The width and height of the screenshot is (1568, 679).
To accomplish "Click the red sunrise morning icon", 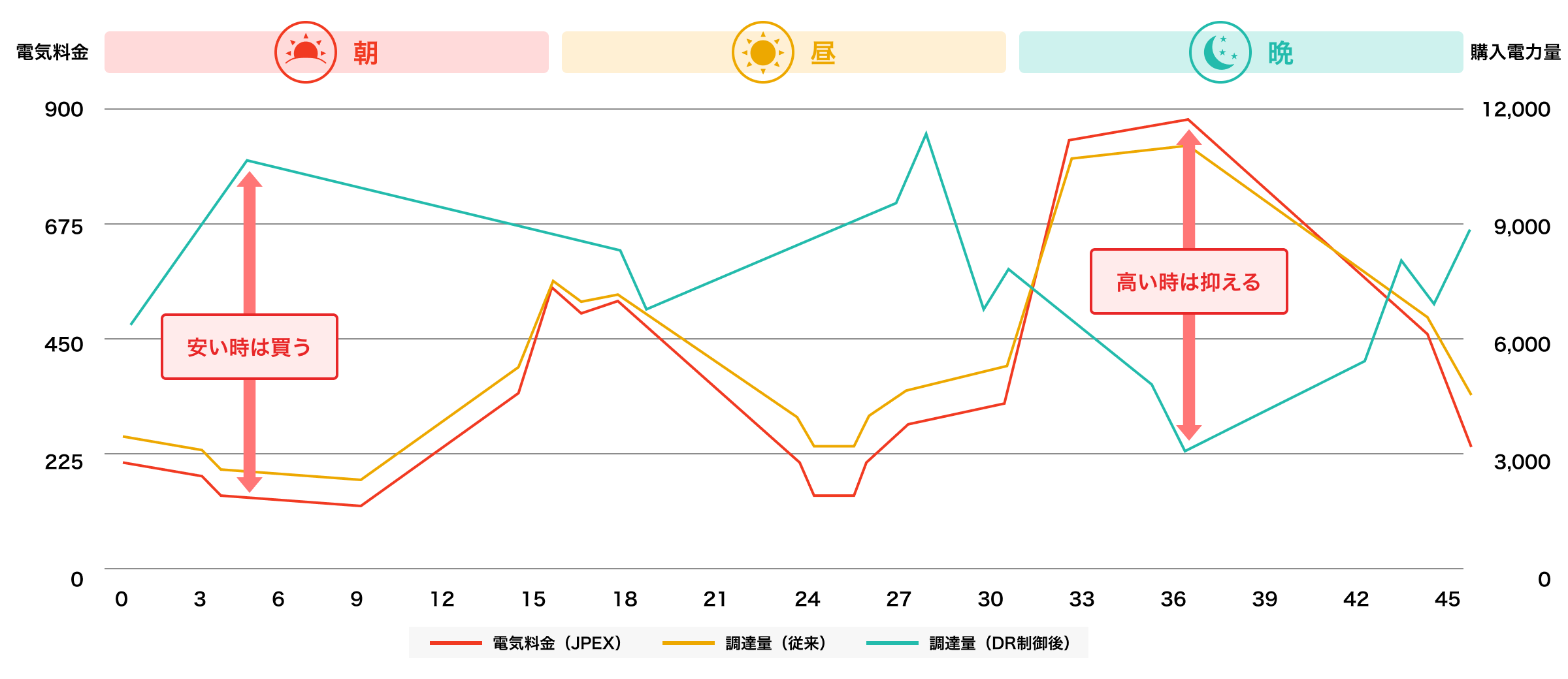I will (305, 52).
